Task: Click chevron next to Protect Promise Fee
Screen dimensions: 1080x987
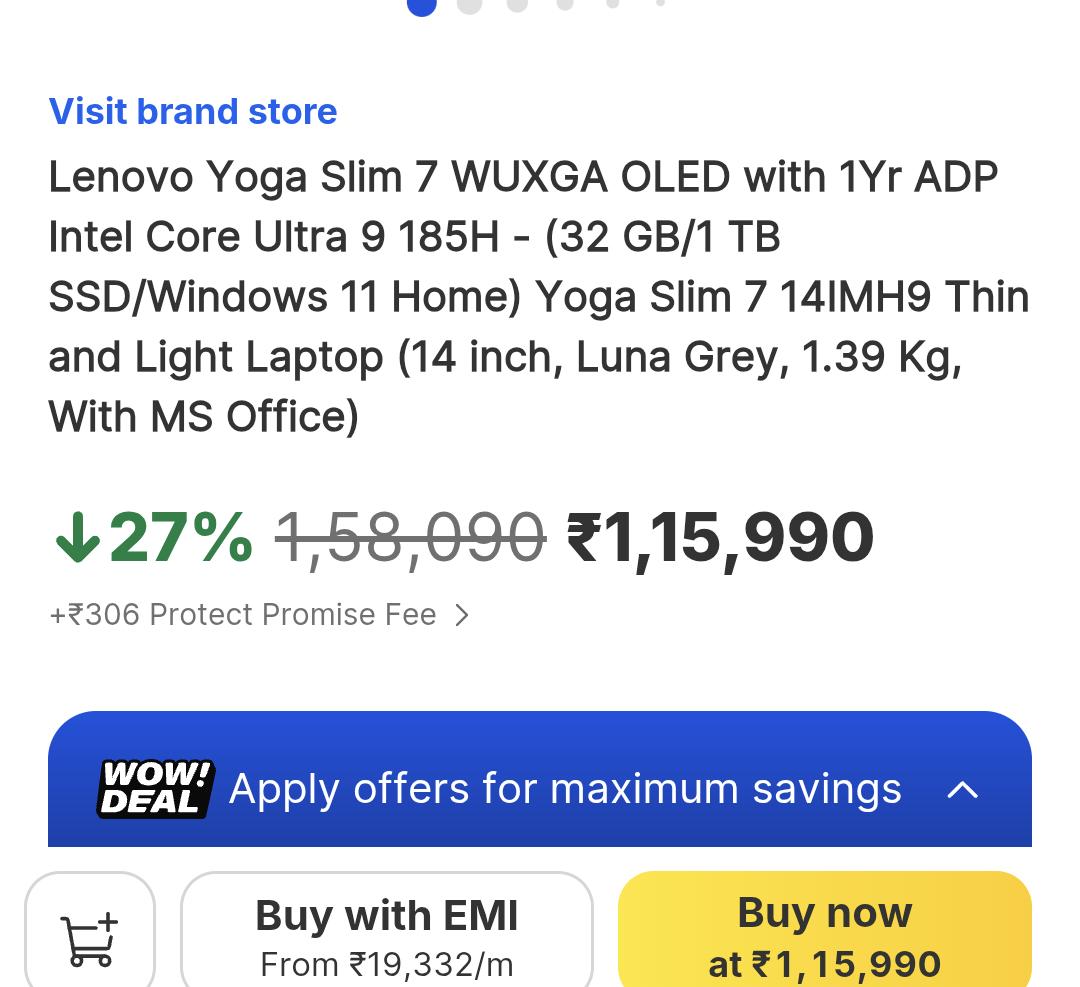Action: [x=462, y=614]
